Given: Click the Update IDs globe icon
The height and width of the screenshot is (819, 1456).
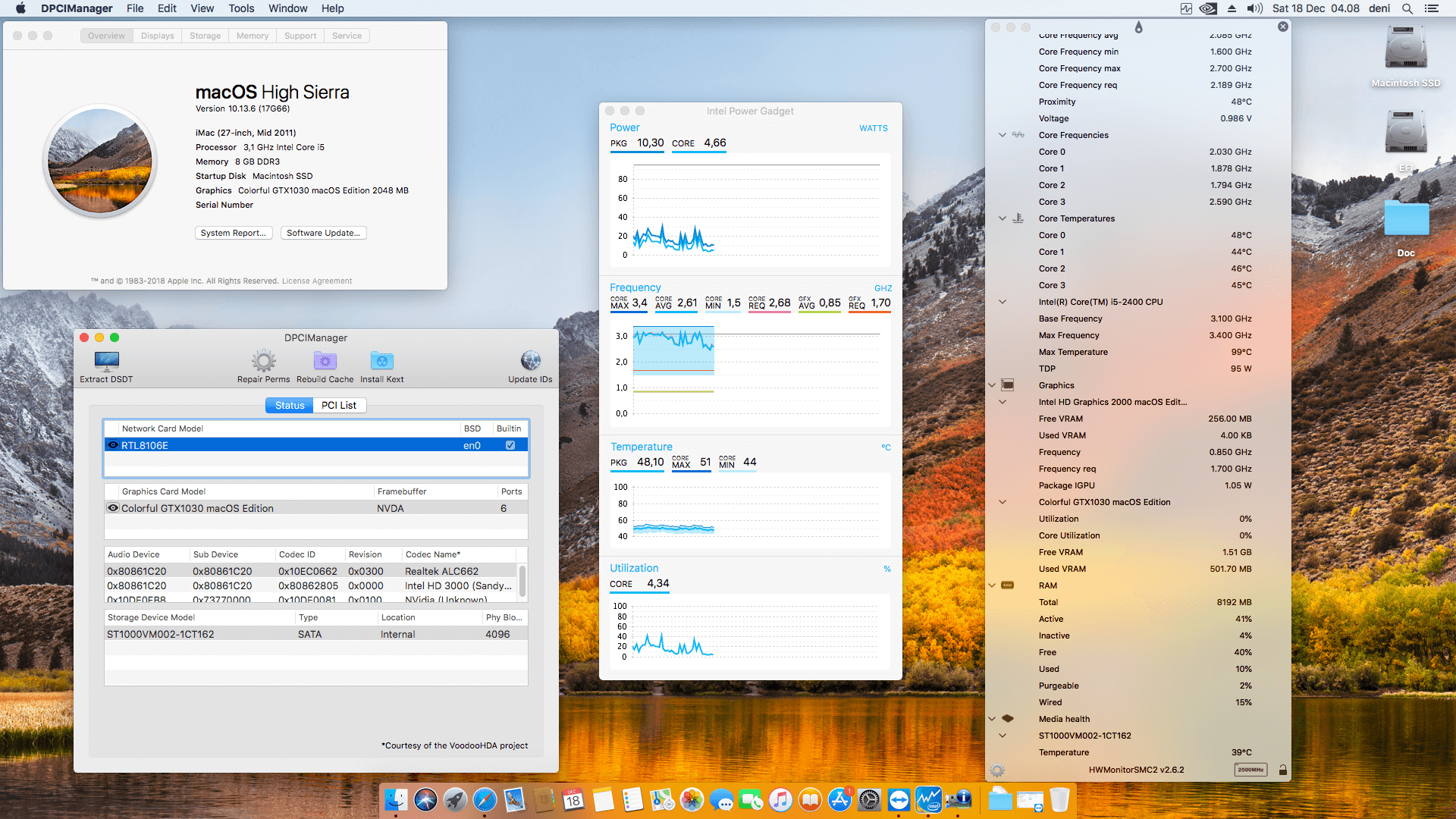Looking at the screenshot, I should pyautogui.click(x=531, y=360).
